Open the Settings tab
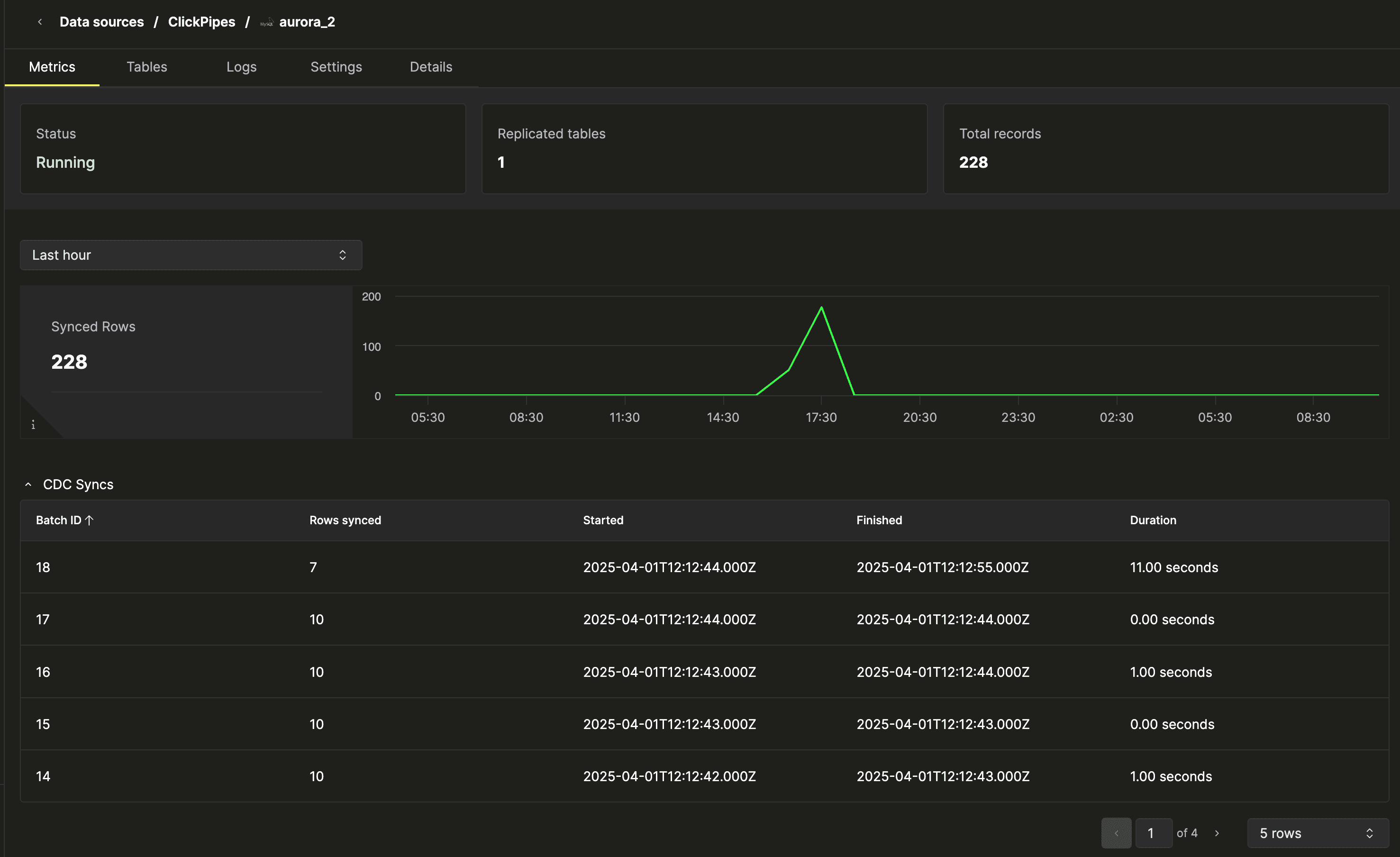Viewport: 1400px width, 857px height. (x=336, y=67)
